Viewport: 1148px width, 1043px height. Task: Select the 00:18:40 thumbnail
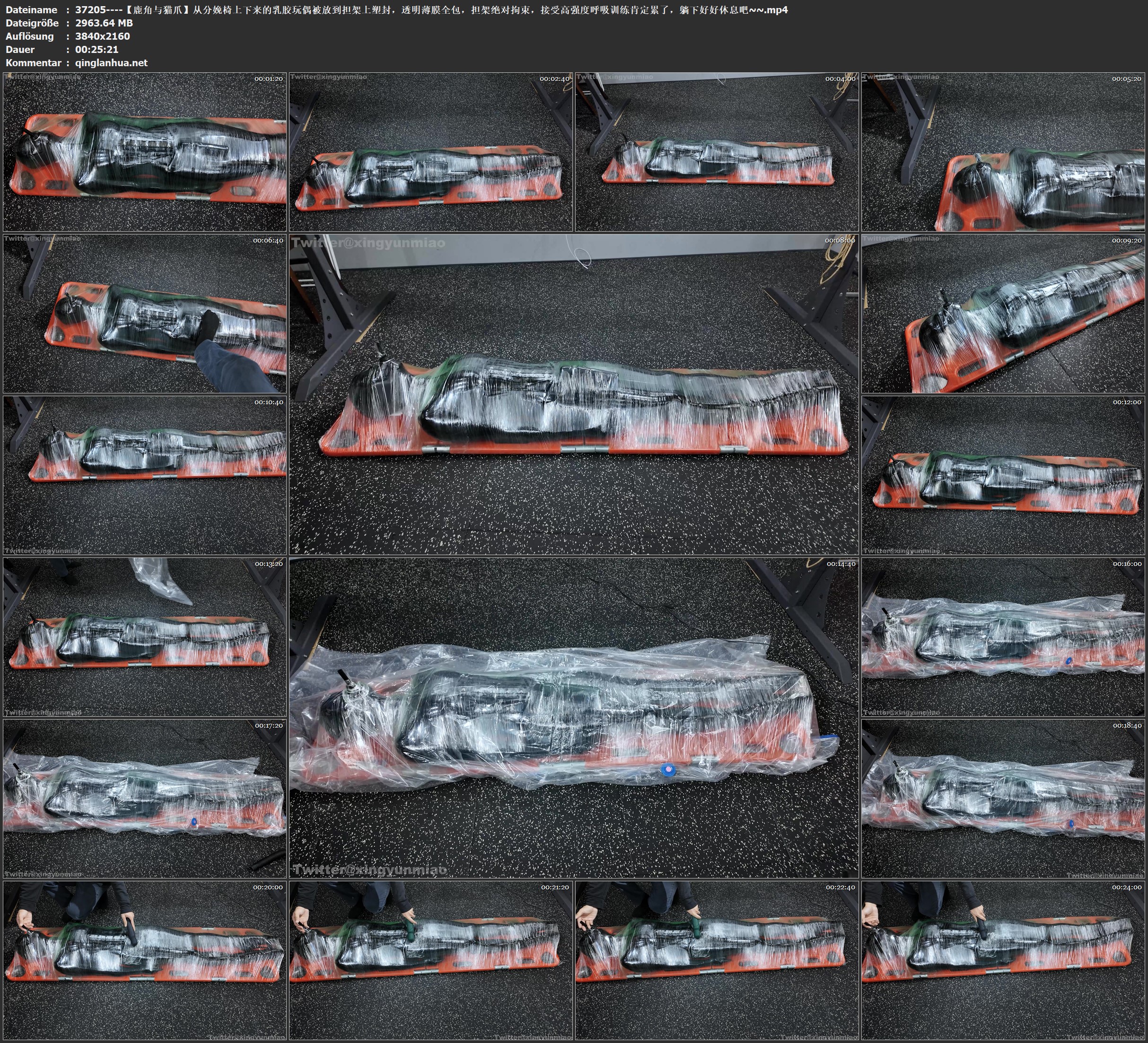pos(1003,798)
